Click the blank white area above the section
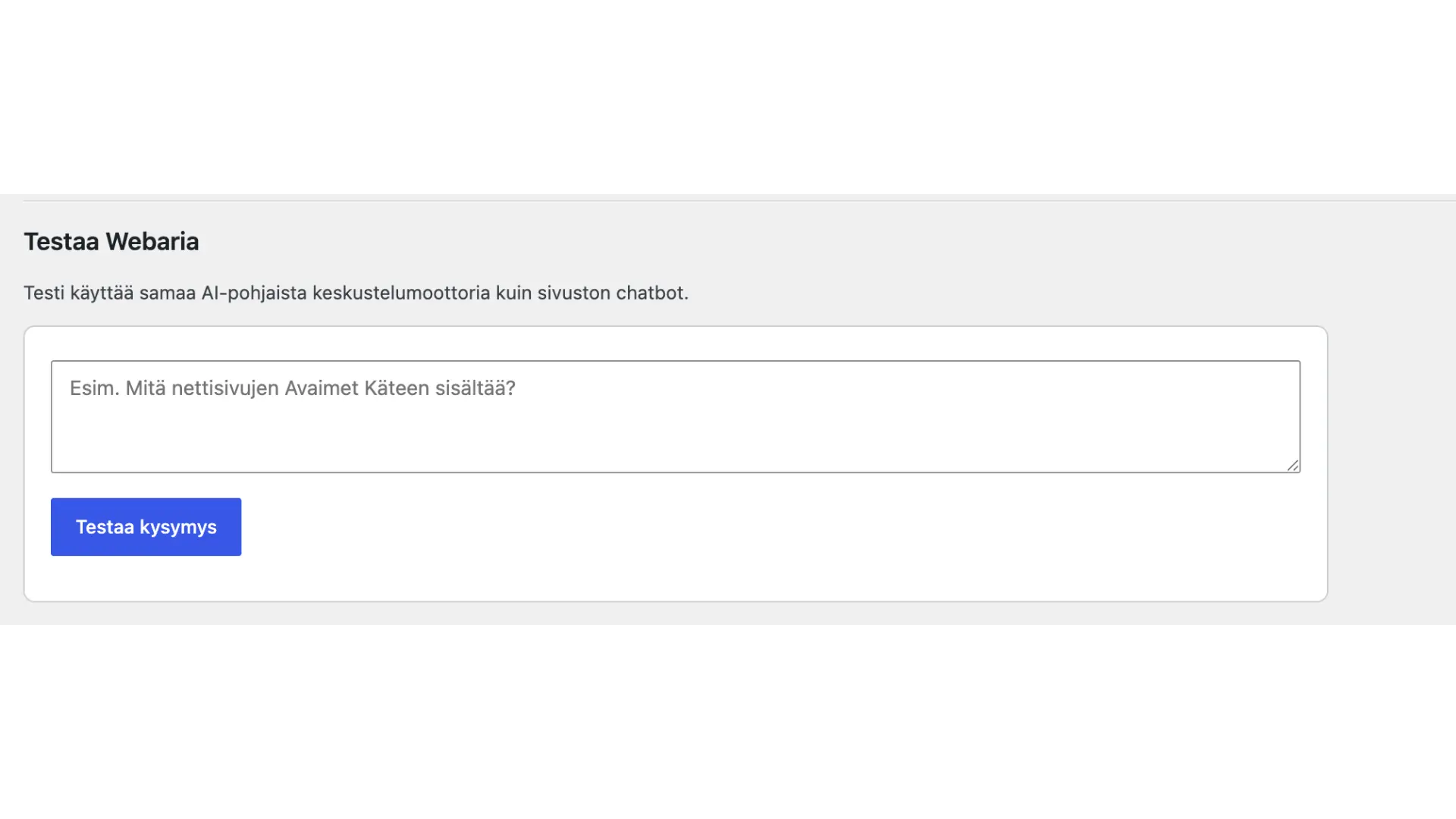This screenshot has height=819, width=1456. point(728,96)
